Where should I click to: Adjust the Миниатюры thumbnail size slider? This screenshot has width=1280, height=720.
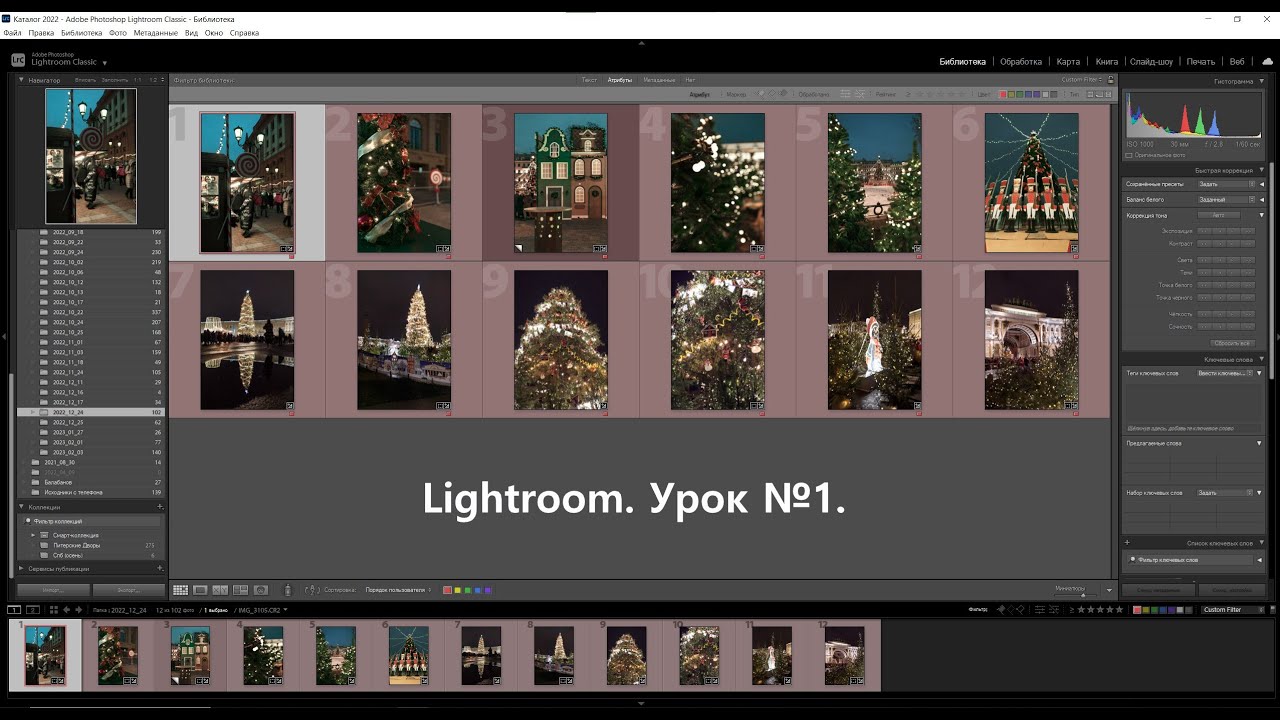1081,594
